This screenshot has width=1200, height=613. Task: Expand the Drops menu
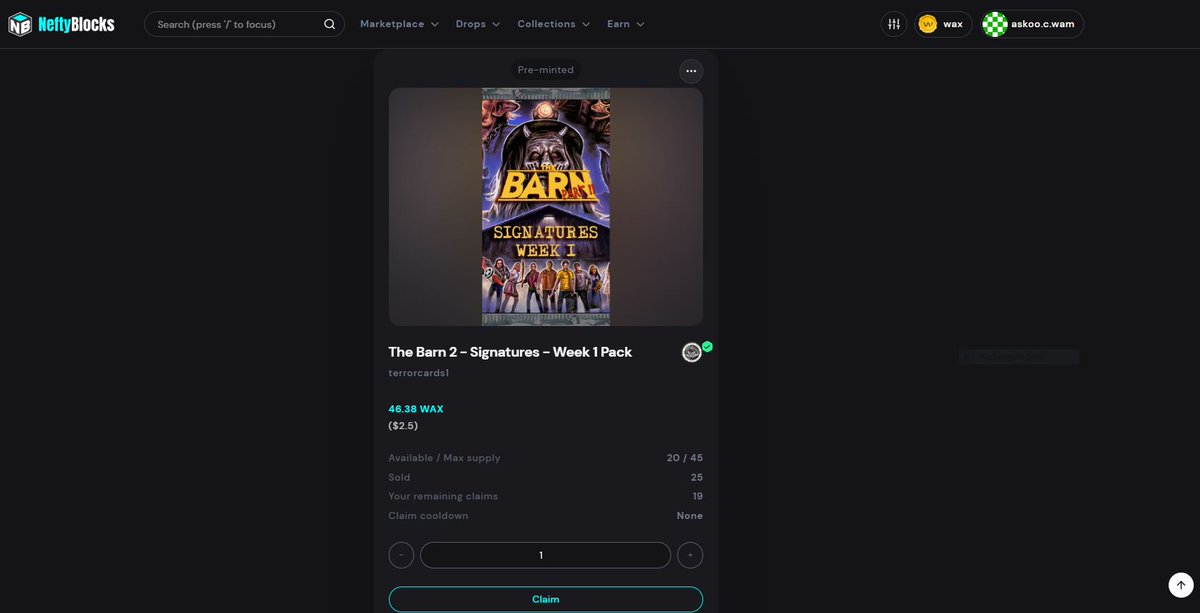478,24
